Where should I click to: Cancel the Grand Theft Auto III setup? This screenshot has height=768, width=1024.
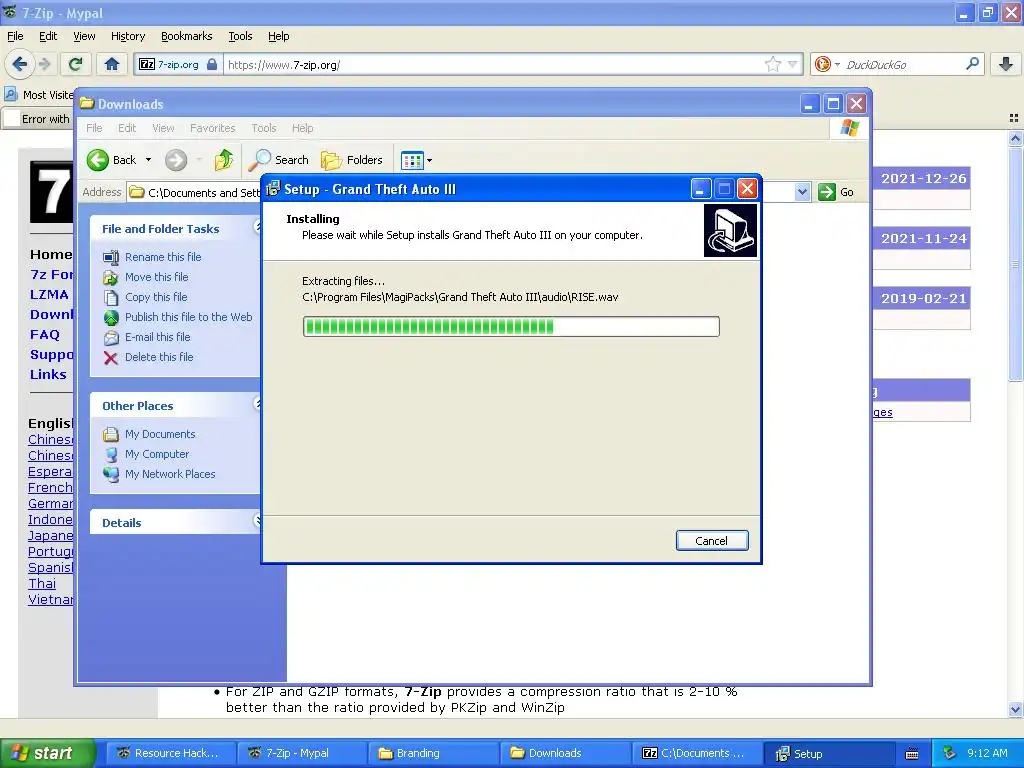(x=712, y=541)
